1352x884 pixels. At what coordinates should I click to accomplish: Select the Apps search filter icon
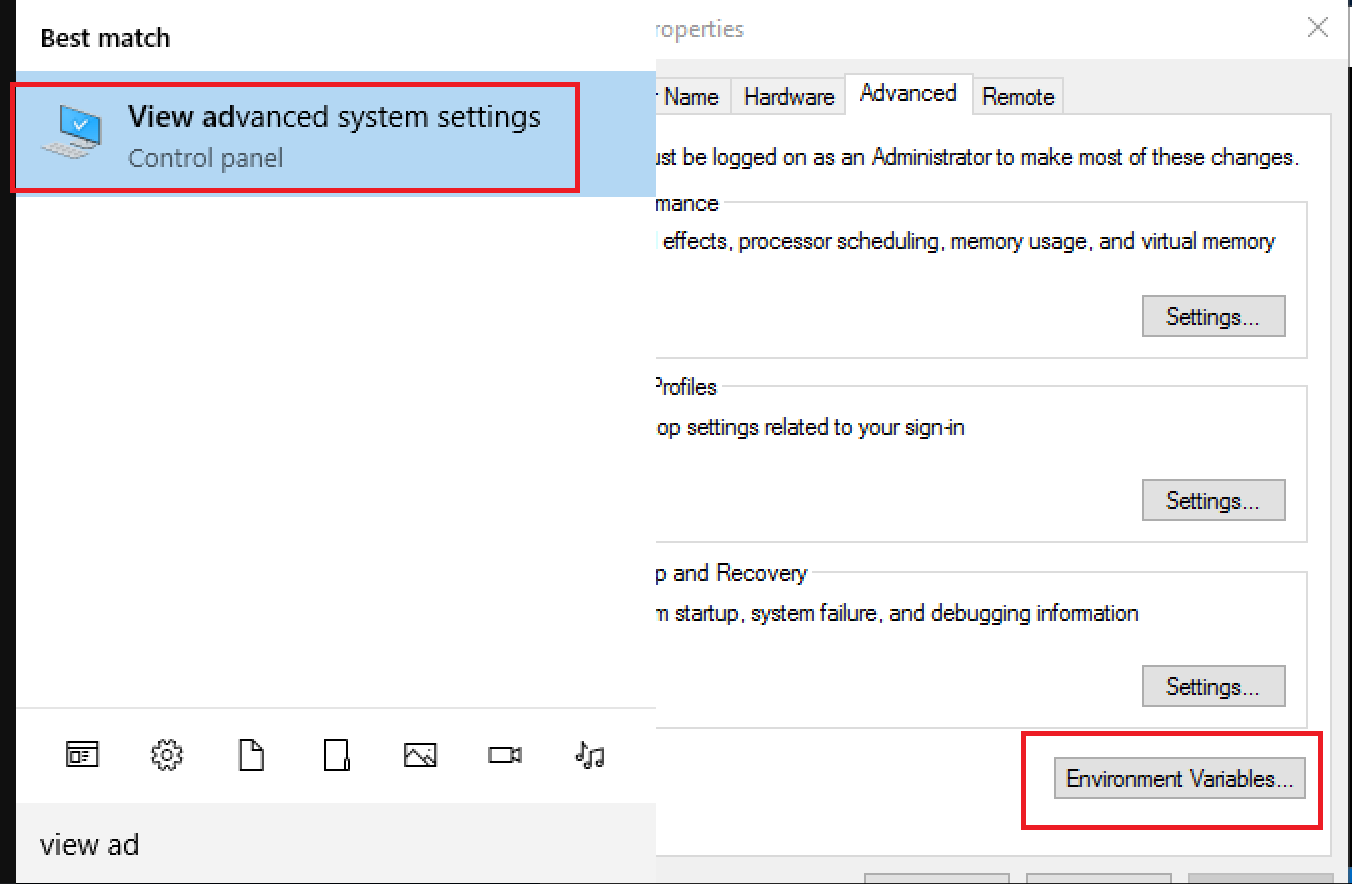(x=81, y=755)
